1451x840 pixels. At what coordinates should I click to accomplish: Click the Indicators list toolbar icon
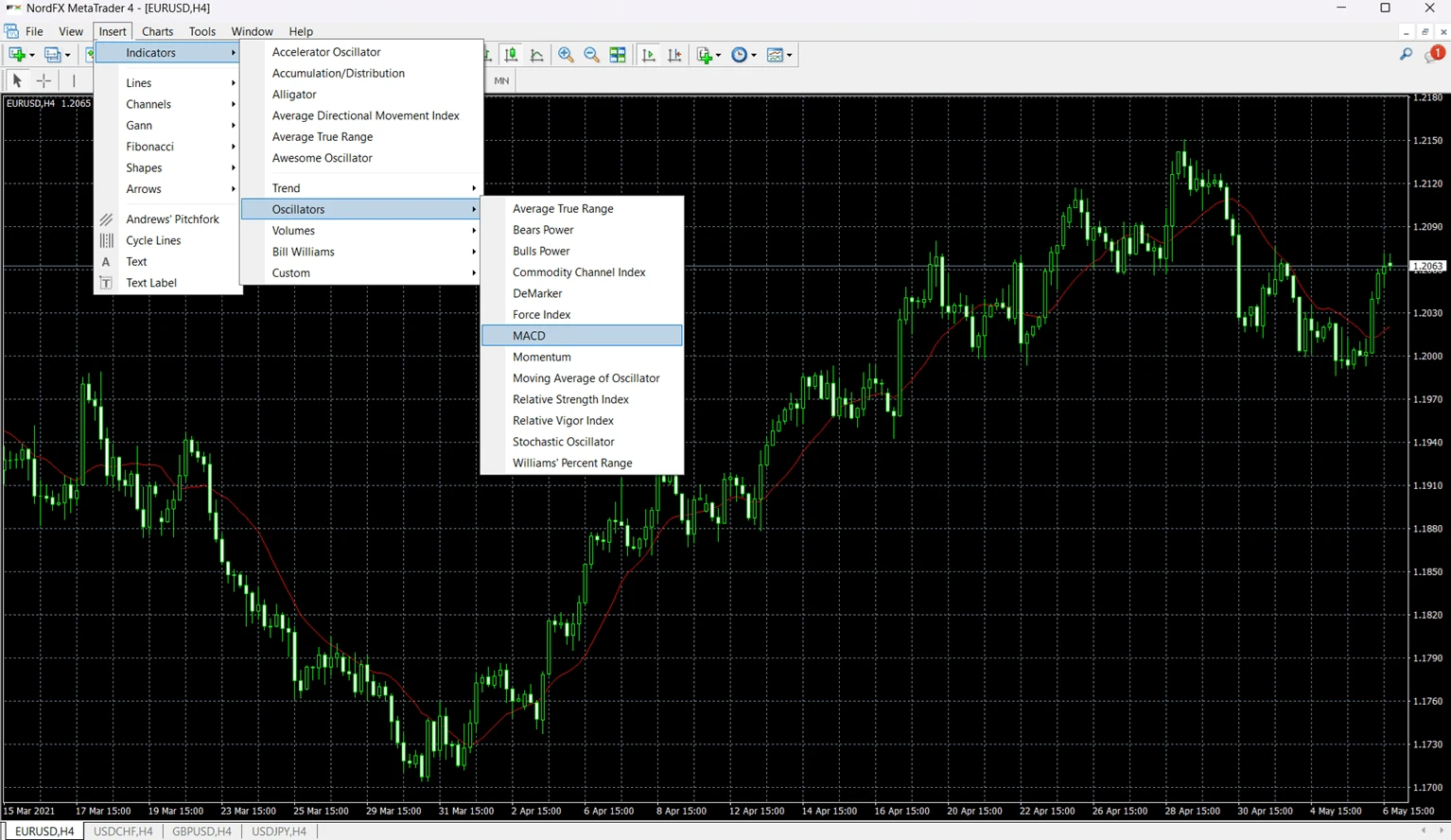pos(704,55)
